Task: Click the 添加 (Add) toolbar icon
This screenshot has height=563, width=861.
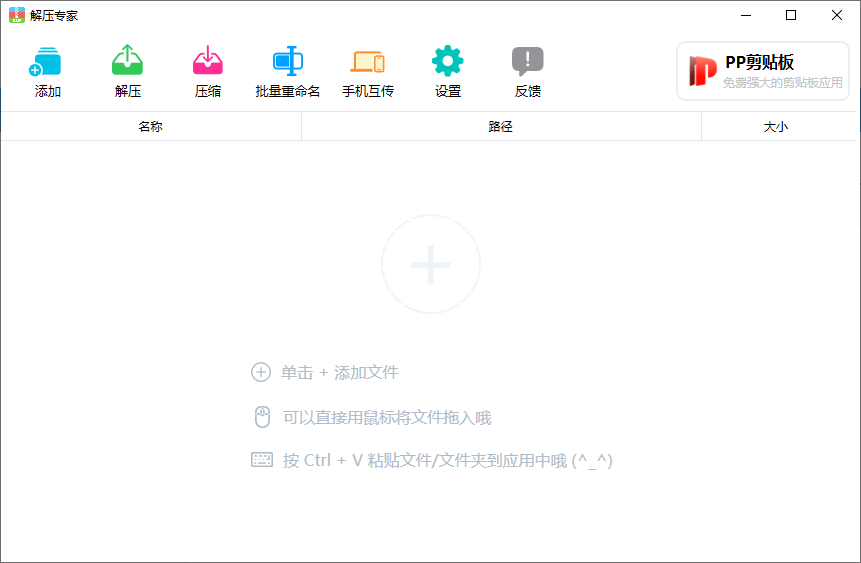Action: pos(47,71)
